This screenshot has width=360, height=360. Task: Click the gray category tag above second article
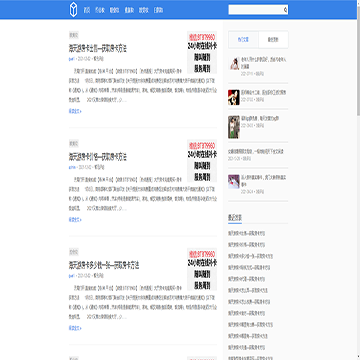[74, 144]
